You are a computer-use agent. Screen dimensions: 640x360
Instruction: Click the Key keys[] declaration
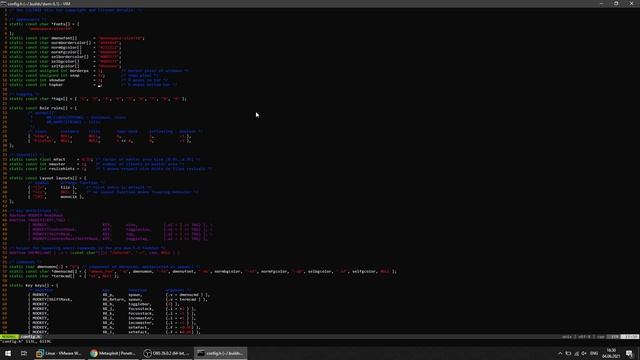coord(33,286)
